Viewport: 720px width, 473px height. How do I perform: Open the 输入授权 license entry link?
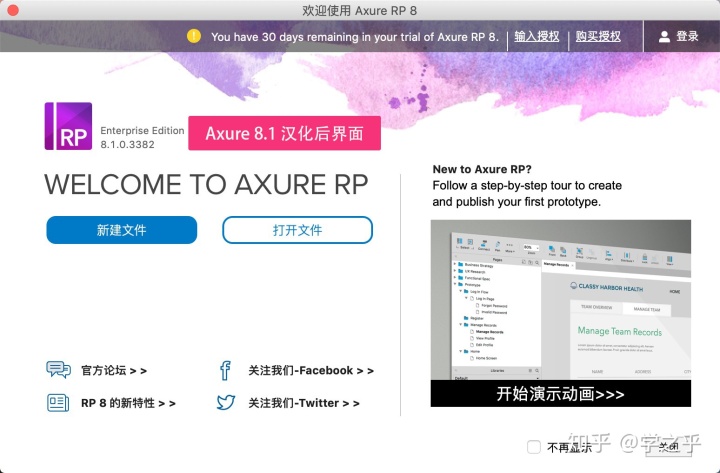[x=537, y=37]
